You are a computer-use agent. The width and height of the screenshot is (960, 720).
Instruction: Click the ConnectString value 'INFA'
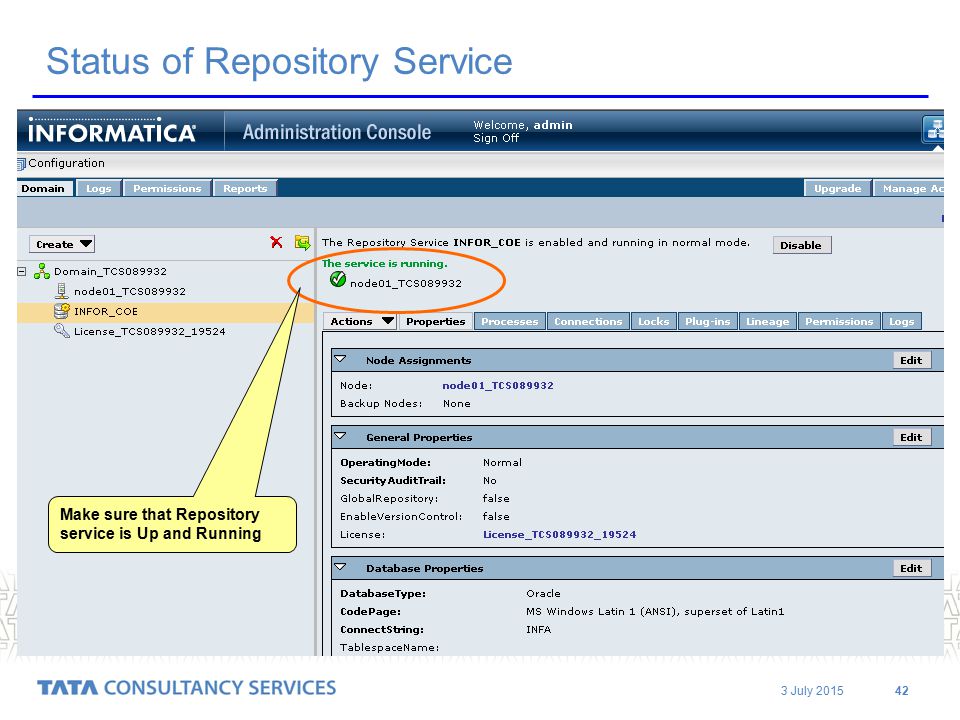(x=538, y=629)
